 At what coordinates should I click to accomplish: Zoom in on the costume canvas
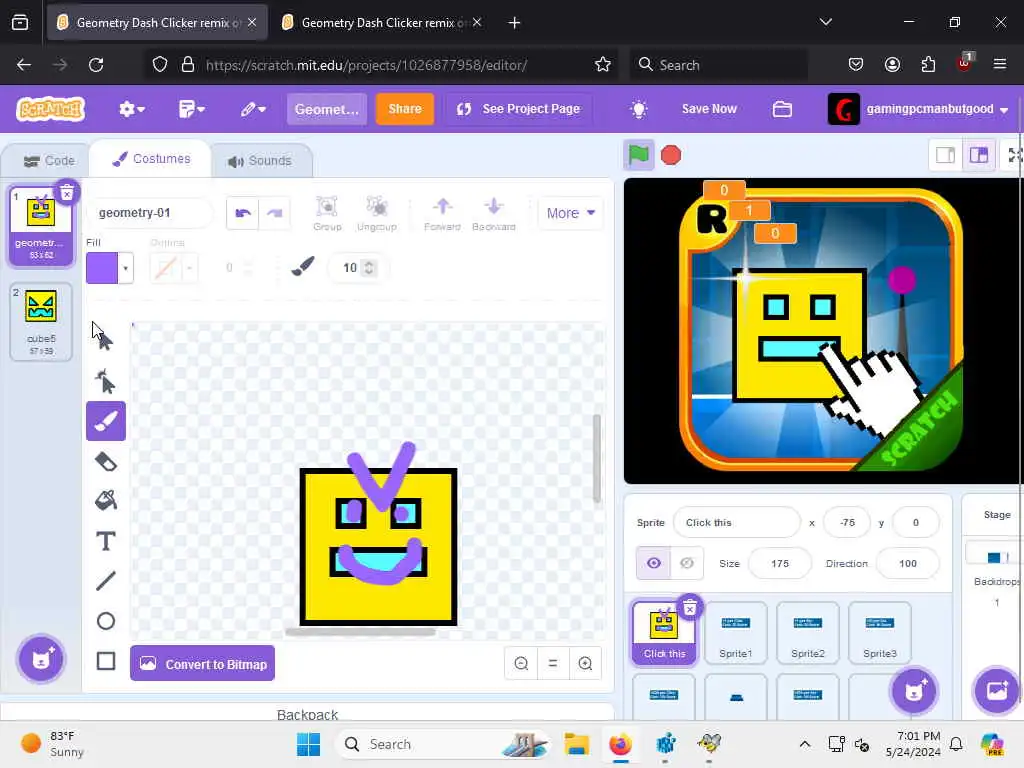[x=585, y=664]
